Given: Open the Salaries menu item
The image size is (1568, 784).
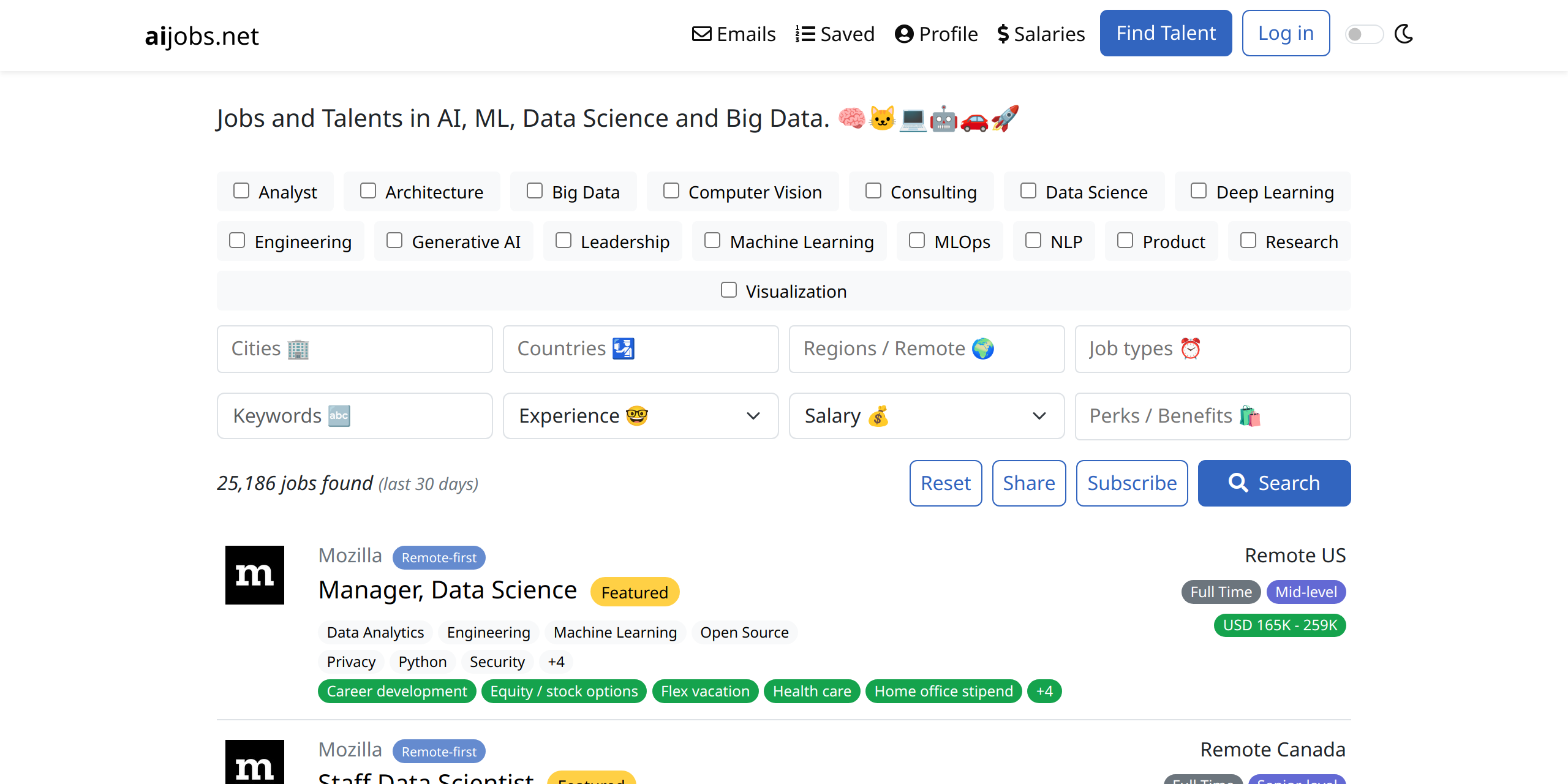Looking at the screenshot, I should 1041,34.
